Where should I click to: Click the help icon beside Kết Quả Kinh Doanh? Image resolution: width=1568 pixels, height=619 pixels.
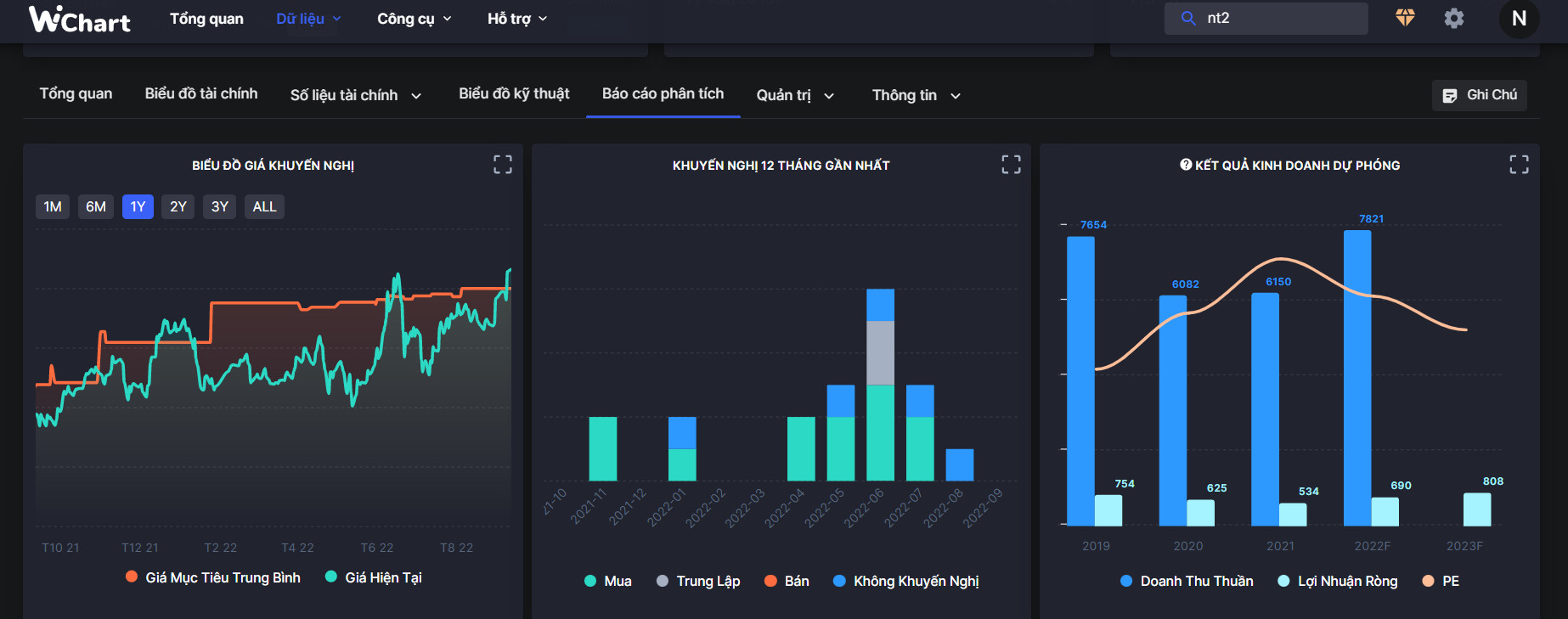tap(1186, 165)
